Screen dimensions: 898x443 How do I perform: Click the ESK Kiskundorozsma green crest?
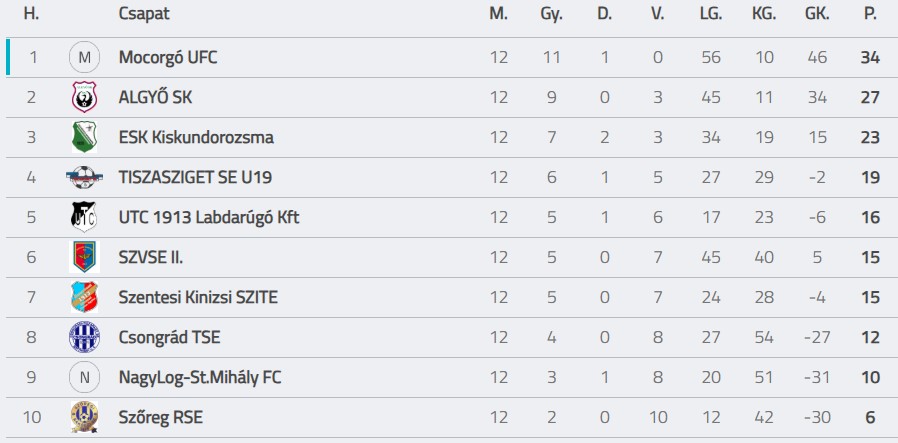[84, 137]
